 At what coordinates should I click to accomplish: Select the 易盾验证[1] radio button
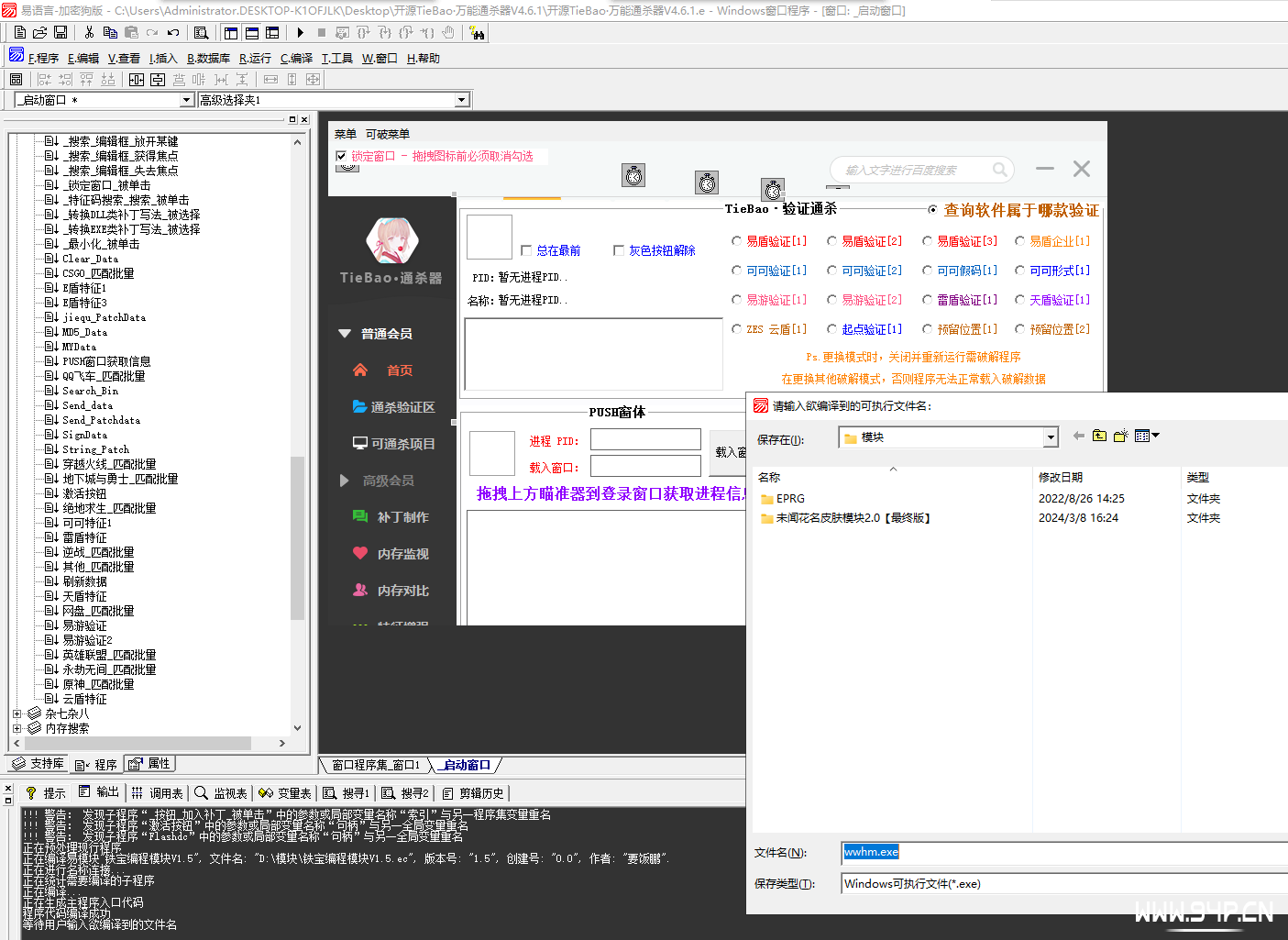coord(737,241)
